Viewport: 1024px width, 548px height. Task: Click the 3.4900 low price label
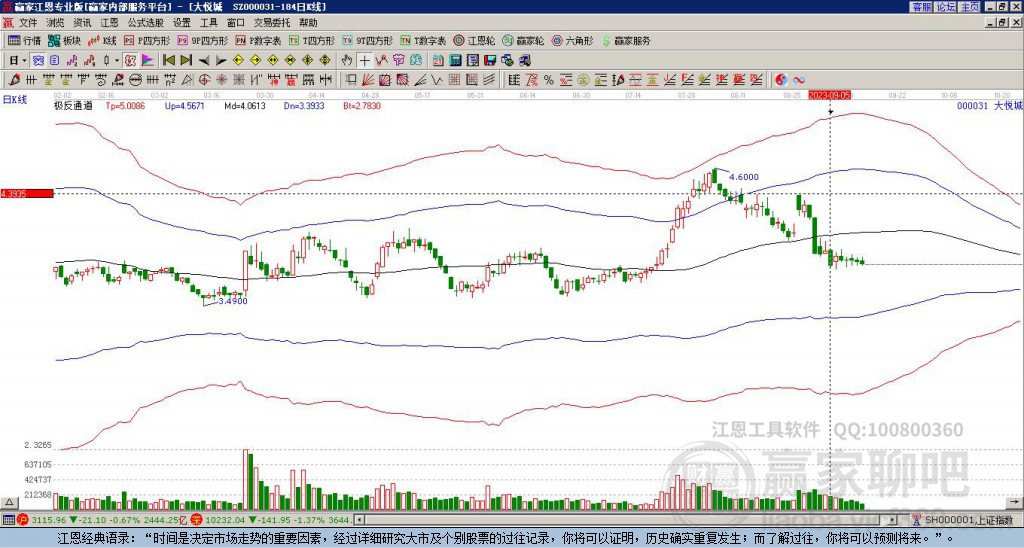click(x=232, y=301)
